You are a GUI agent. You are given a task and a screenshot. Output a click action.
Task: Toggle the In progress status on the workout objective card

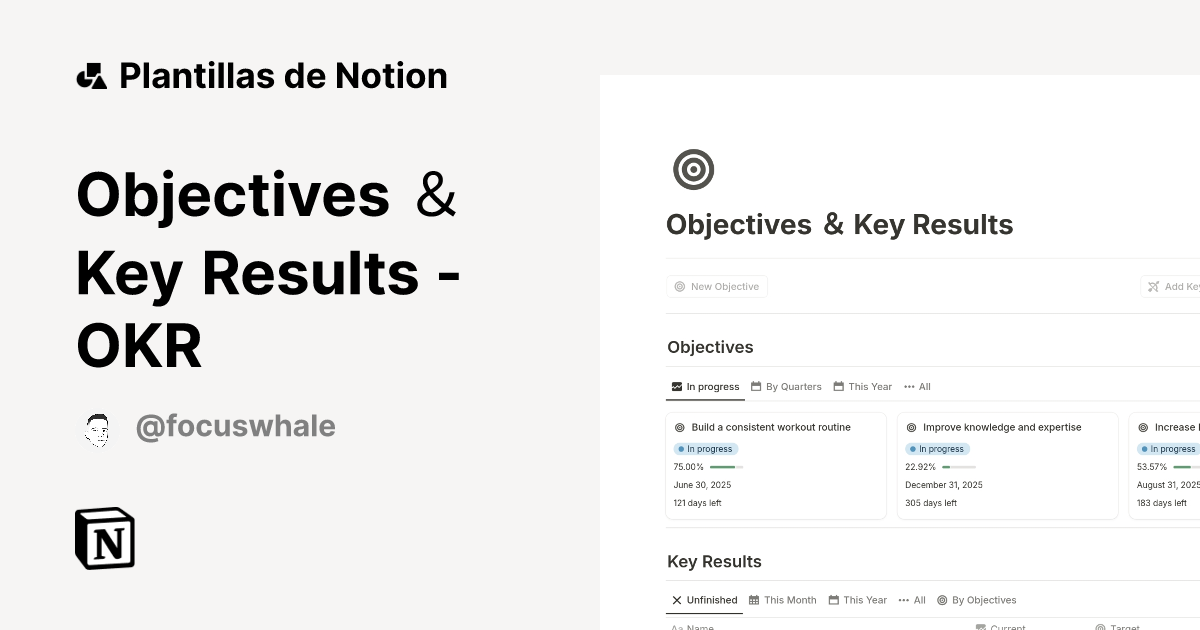[705, 448]
